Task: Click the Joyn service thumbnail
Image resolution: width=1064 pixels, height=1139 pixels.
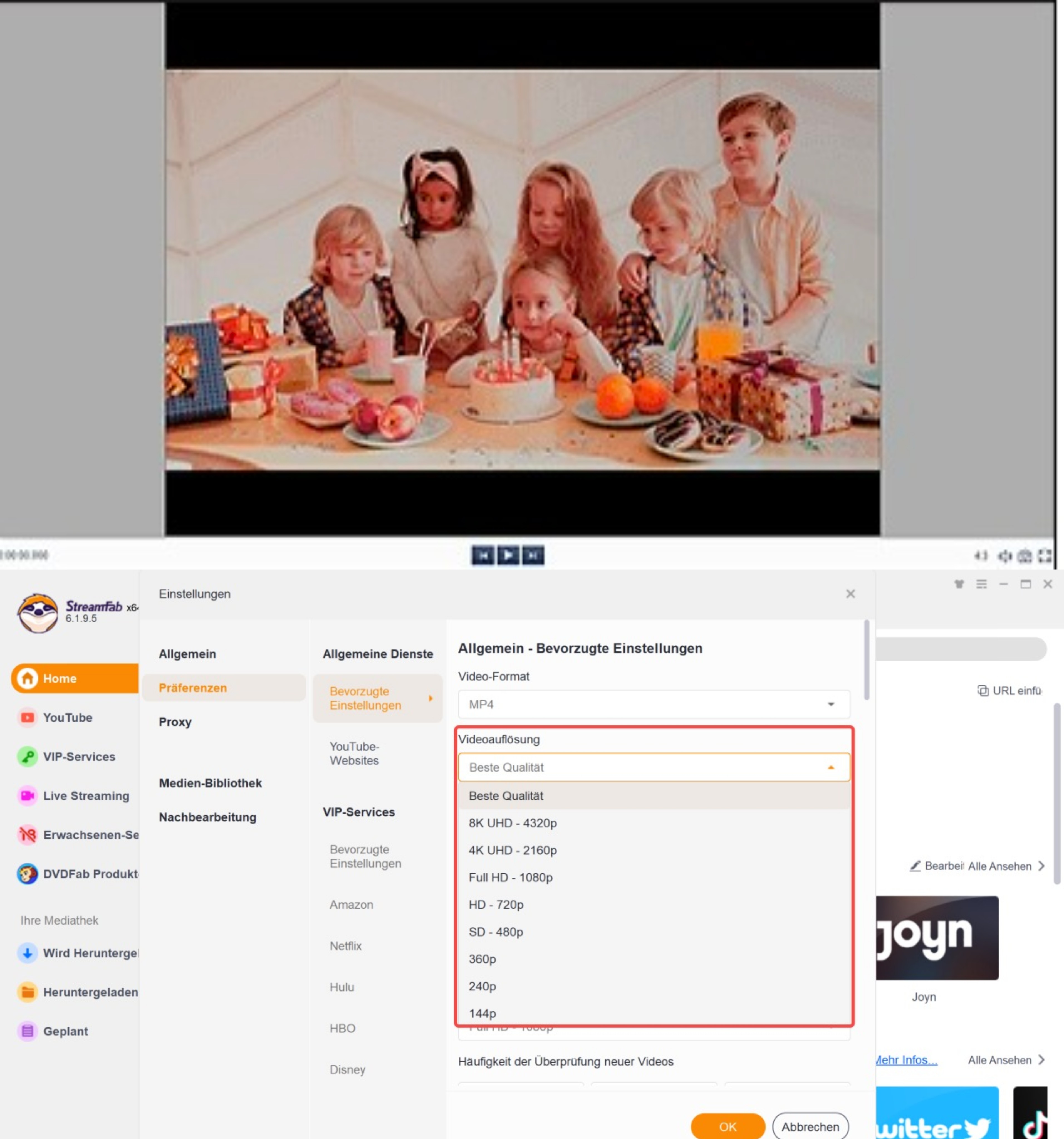Action: pos(937,938)
